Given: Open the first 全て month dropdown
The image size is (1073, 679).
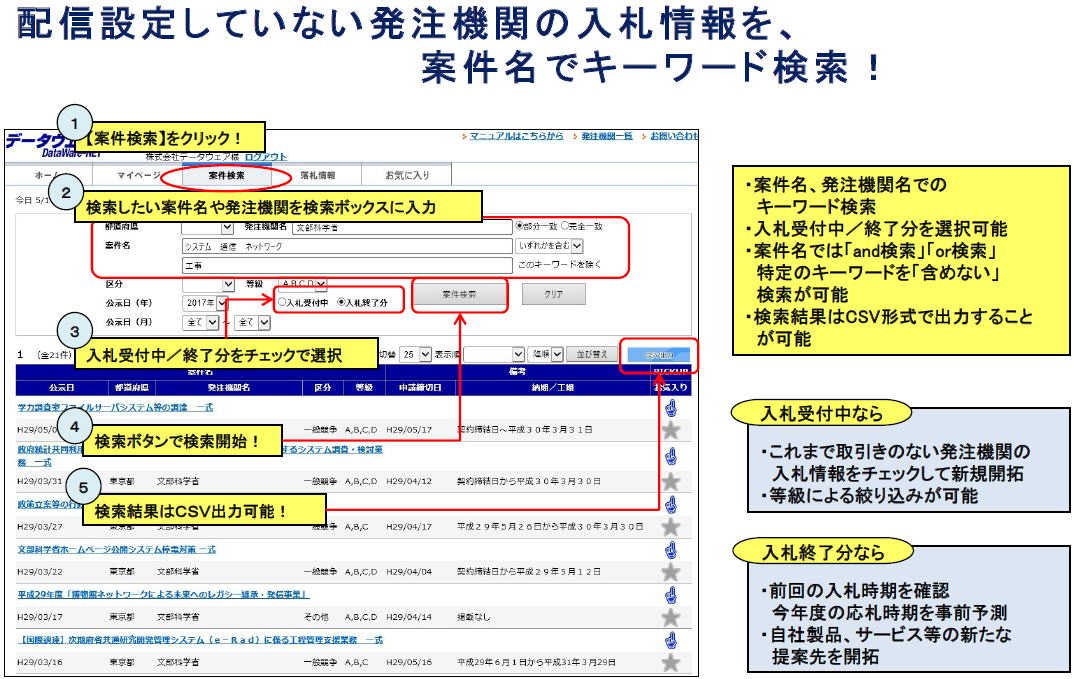Looking at the screenshot, I should pos(201,322).
